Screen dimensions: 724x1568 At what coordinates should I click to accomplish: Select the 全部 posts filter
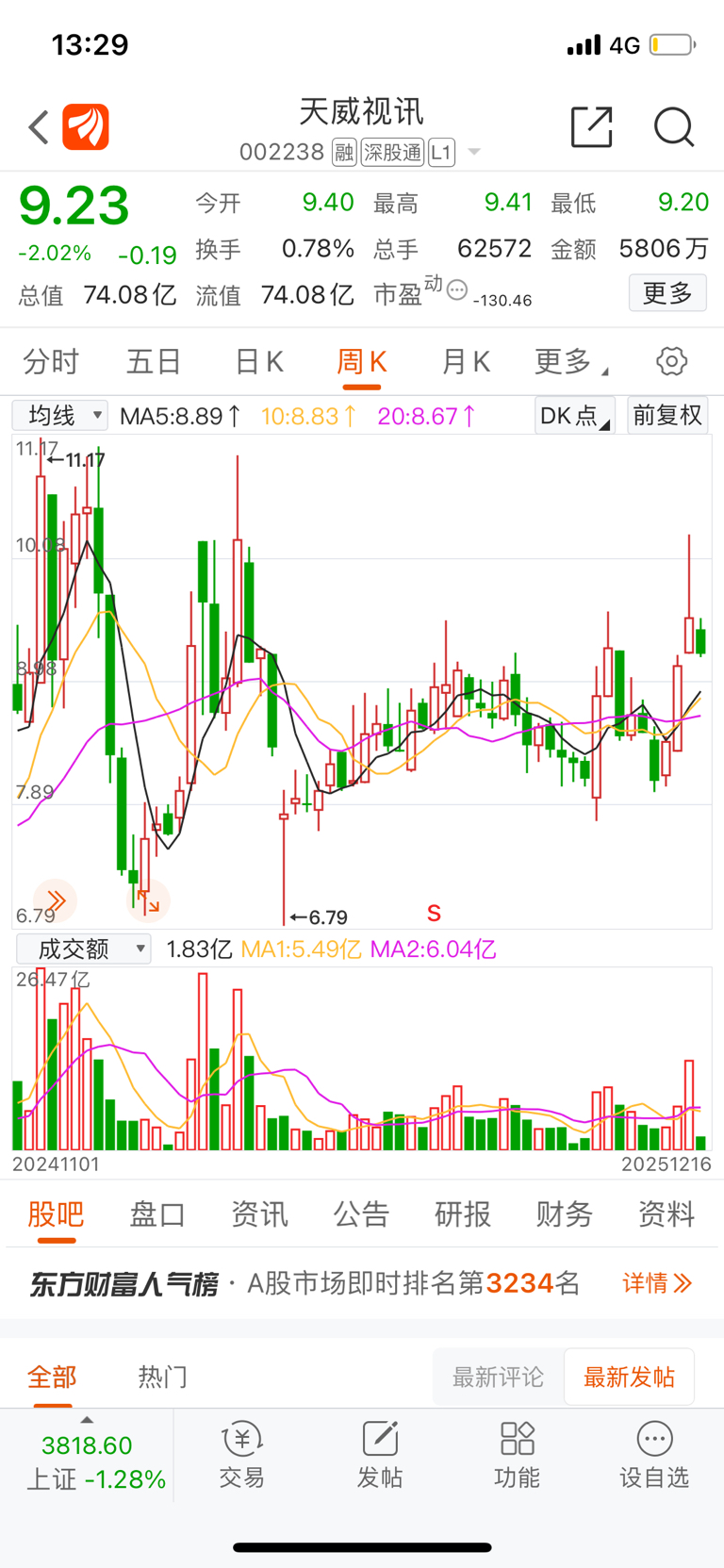click(x=52, y=1378)
